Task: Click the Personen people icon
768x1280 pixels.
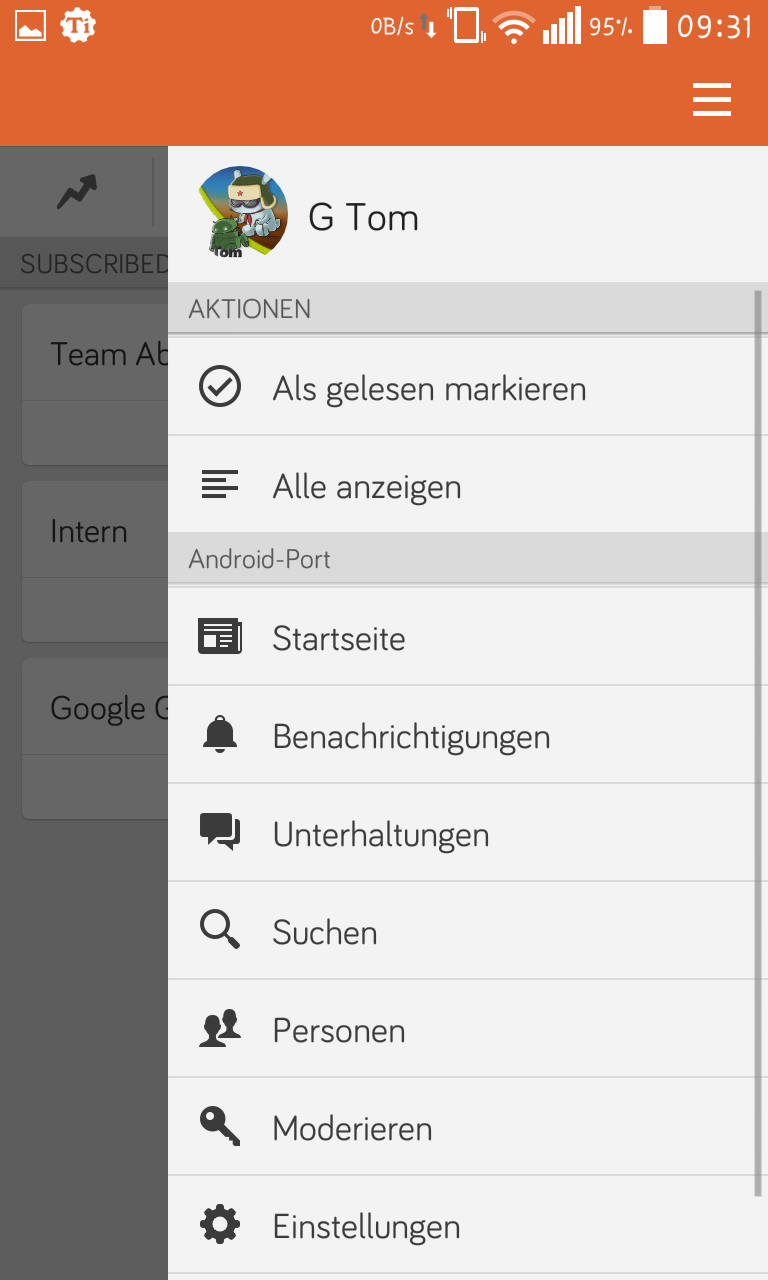Action: pyautogui.click(x=220, y=1029)
